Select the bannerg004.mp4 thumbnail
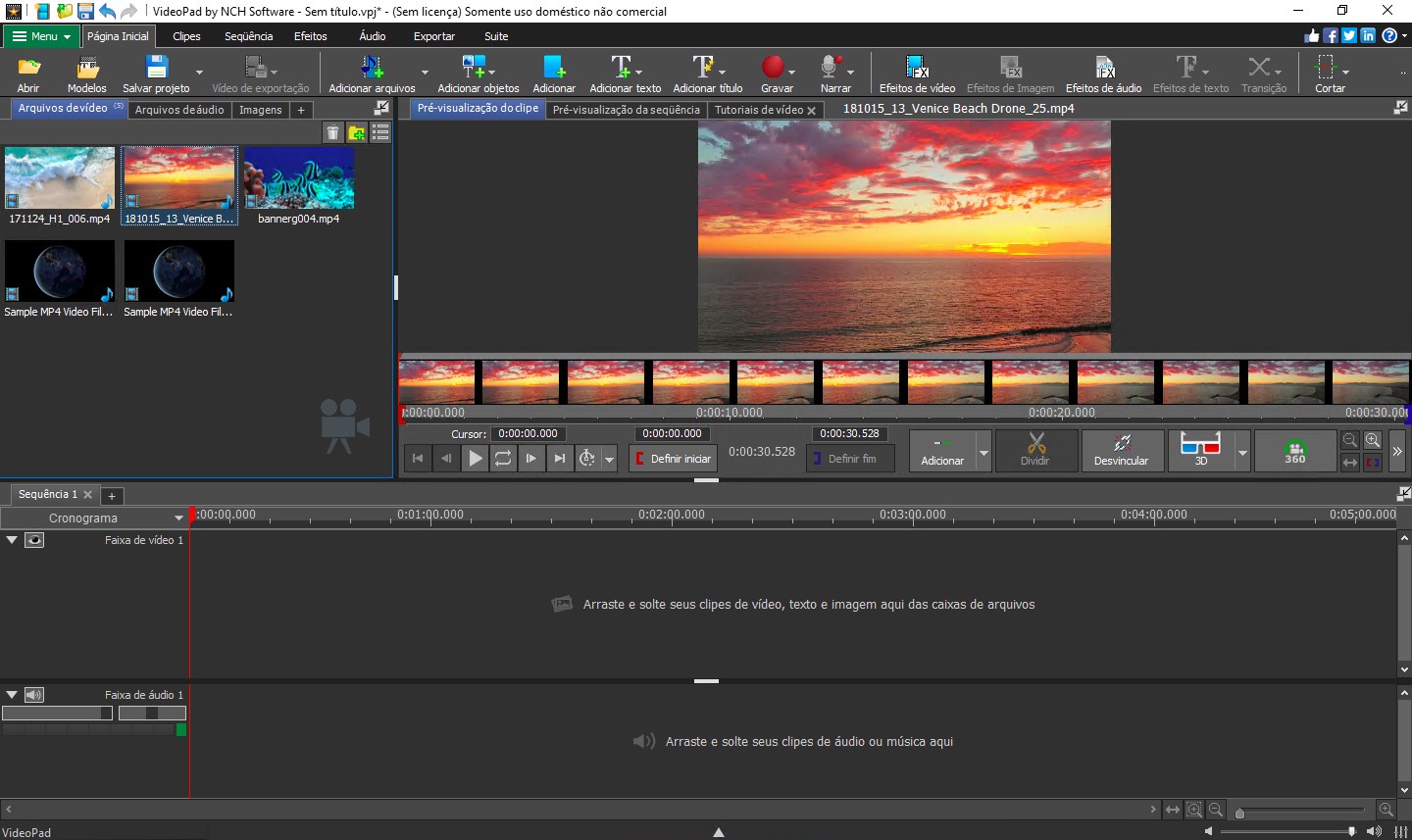1412x840 pixels. click(x=299, y=178)
